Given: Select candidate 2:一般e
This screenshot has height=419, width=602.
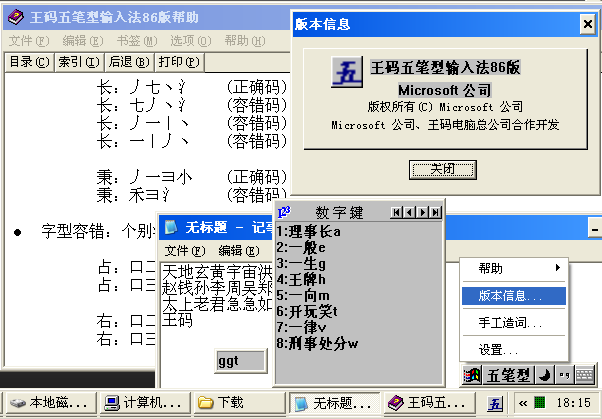Looking at the screenshot, I should (301, 248).
